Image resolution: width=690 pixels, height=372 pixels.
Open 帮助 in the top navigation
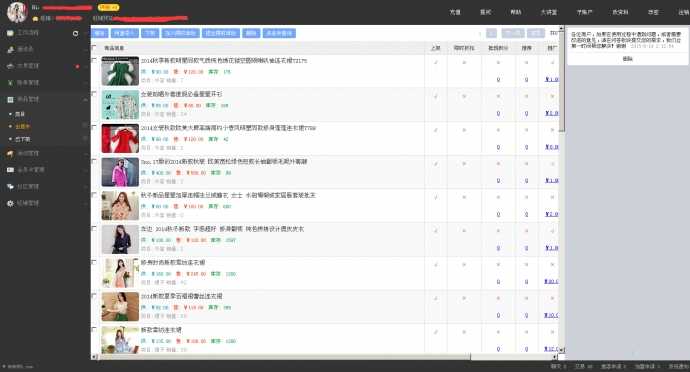pyautogui.click(x=516, y=12)
